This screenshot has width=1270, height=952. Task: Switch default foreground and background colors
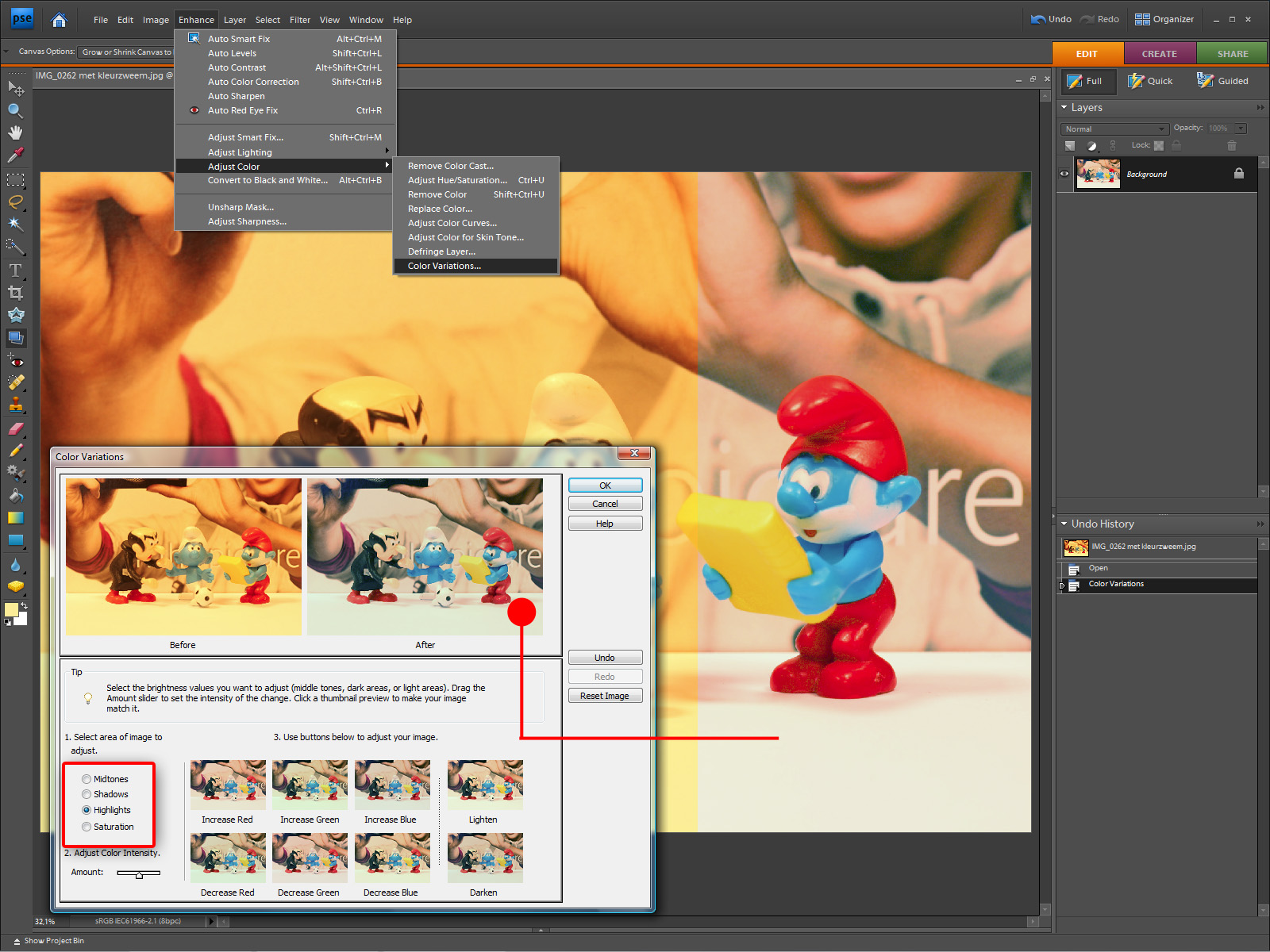(x=8, y=623)
